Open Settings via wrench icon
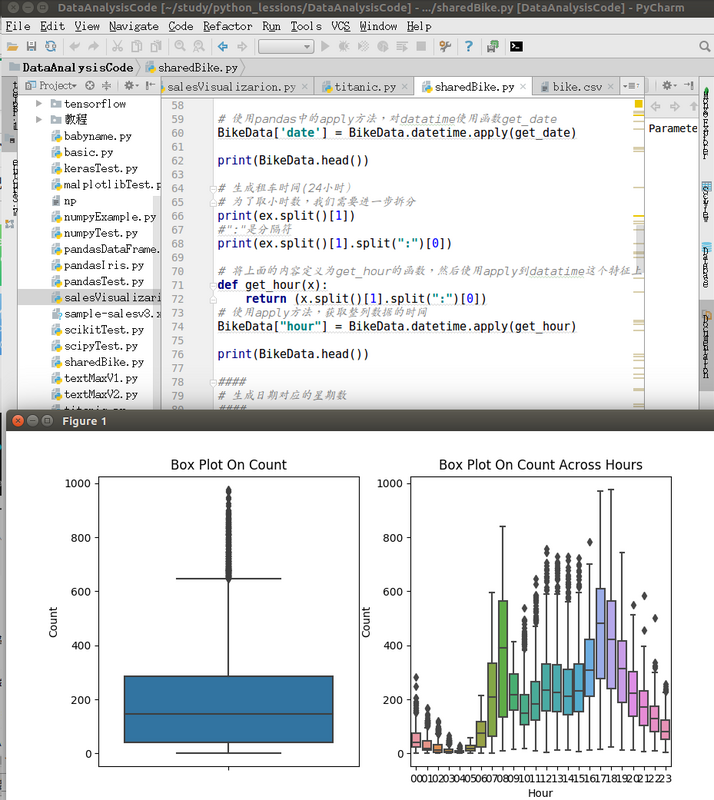Viewport: 714px width, 800px height. pyautogui.click(x=445, y=46)
